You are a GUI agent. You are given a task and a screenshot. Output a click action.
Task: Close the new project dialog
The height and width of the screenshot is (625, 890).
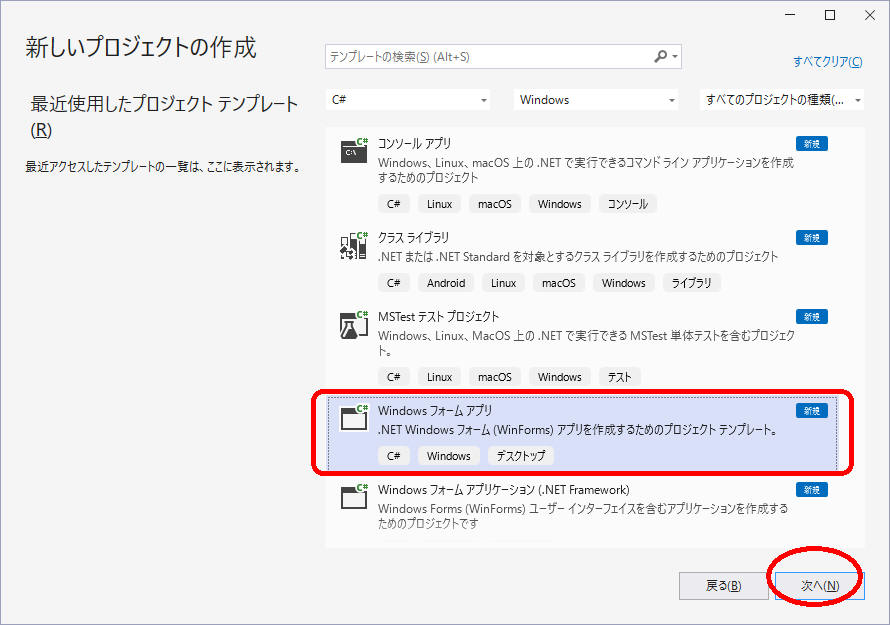pyautogui.click(x=866, y=15)
